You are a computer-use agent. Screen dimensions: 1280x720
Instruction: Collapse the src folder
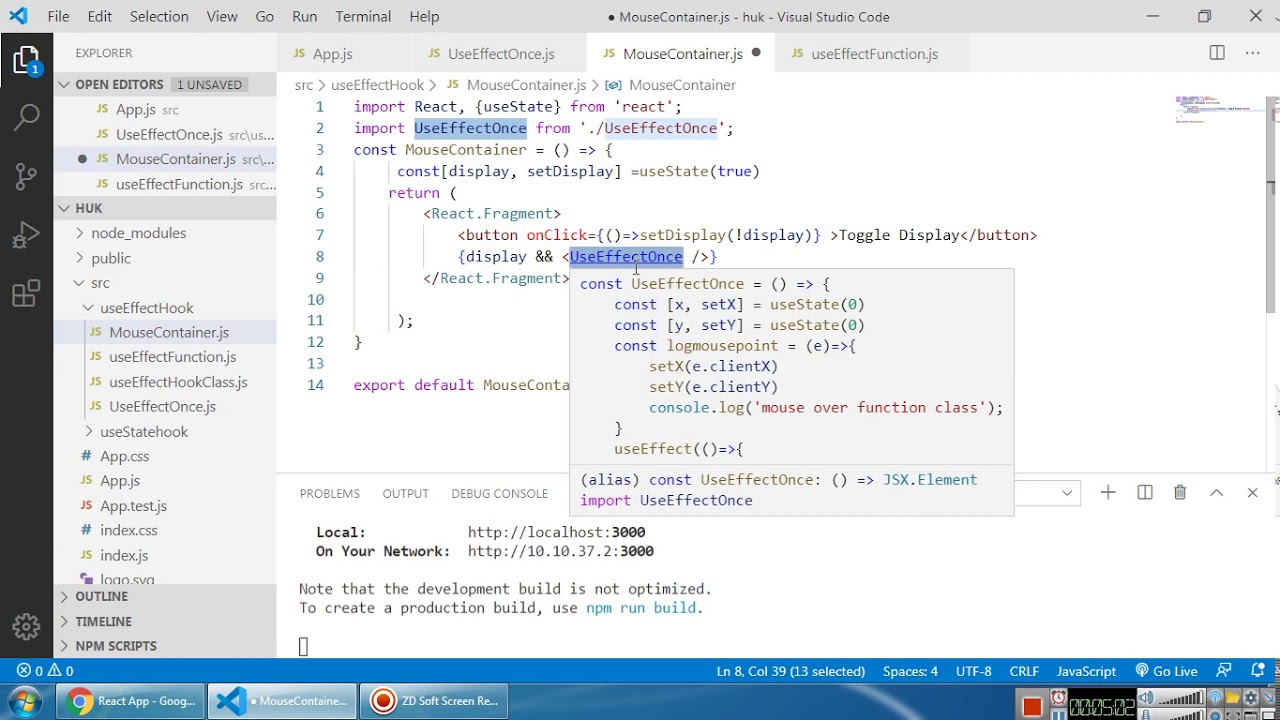pyautogui.click(x=101, y=283)
